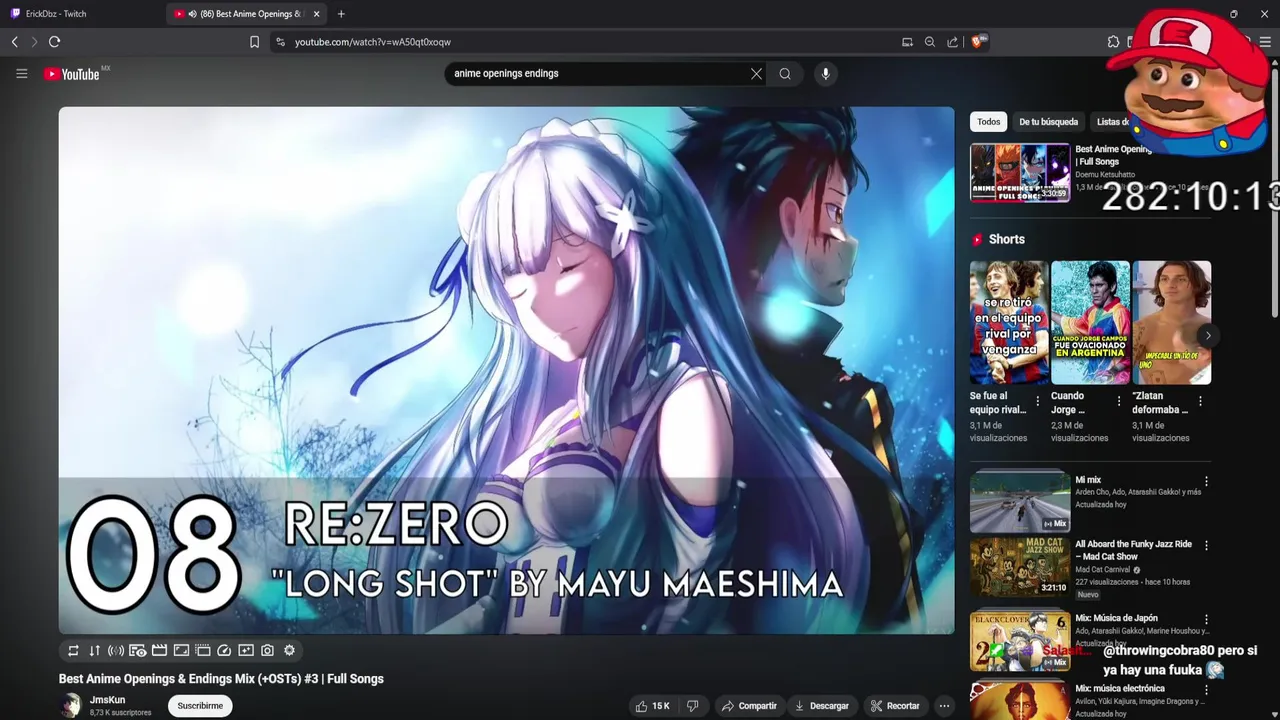Open a new browser tab with plus
The image size is (1280, 720).
click(x=341, y=14)
